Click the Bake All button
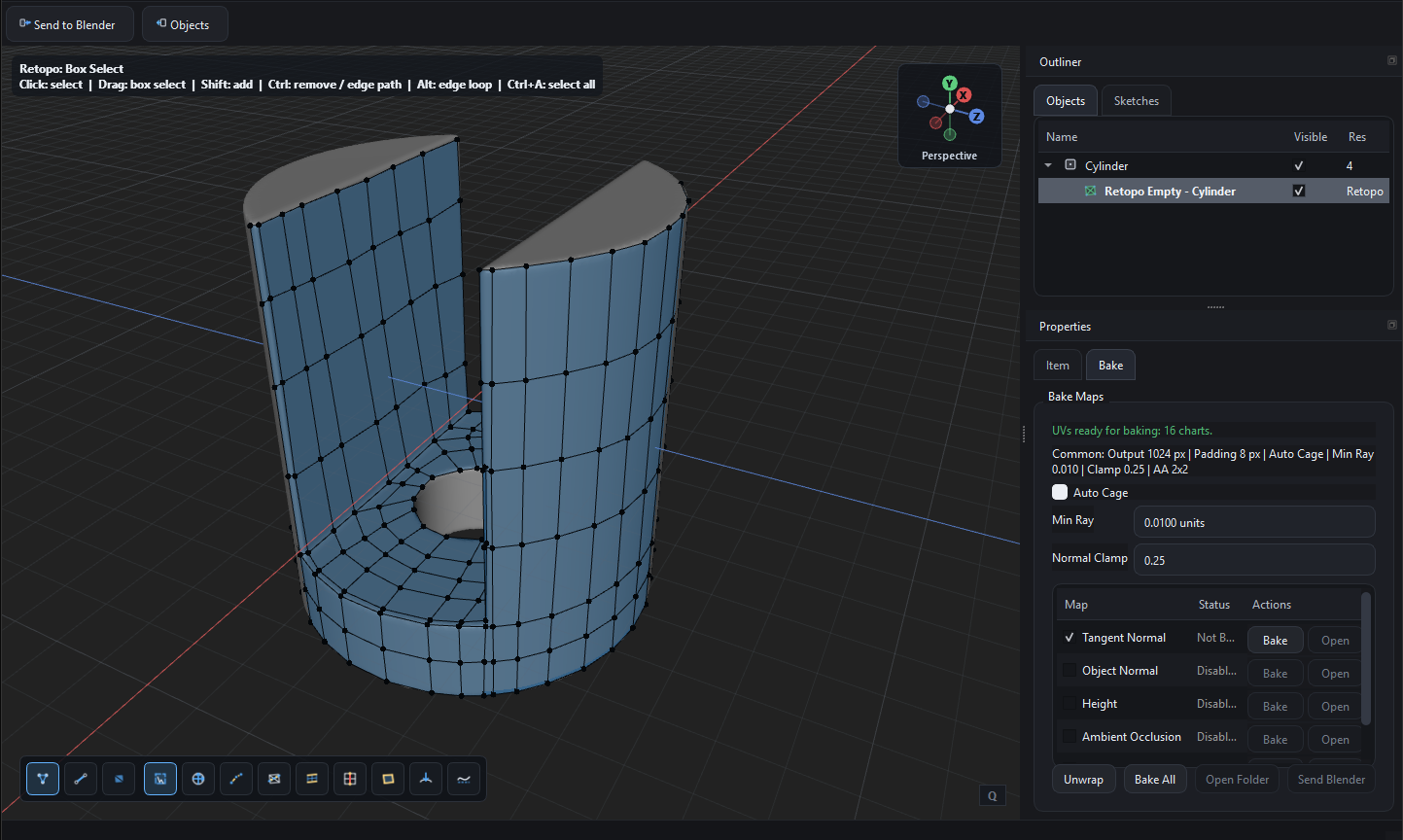1403x840 pixels. pyautogui.click(x=1155, y=780)
